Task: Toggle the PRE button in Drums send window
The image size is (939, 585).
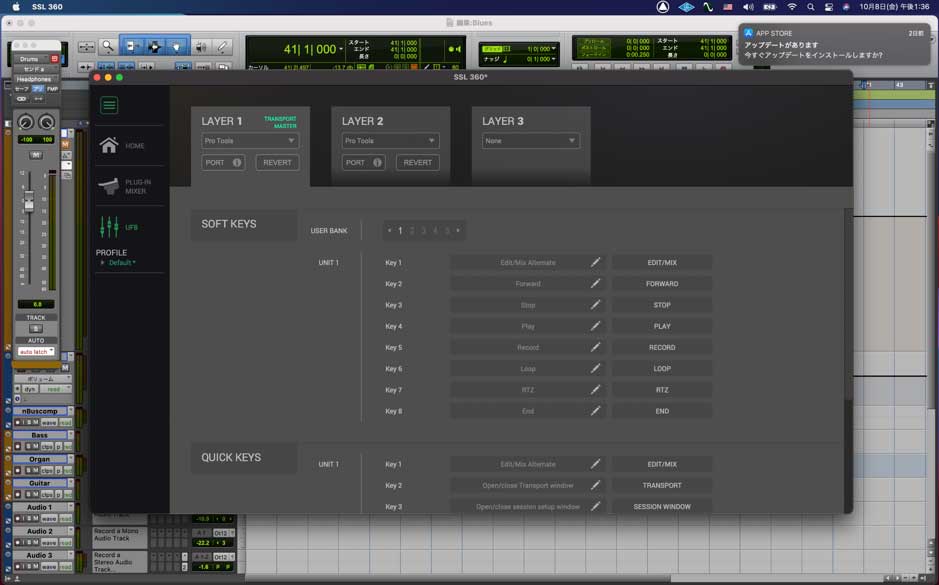Action: pyautogui.click(x=38, y=89)
